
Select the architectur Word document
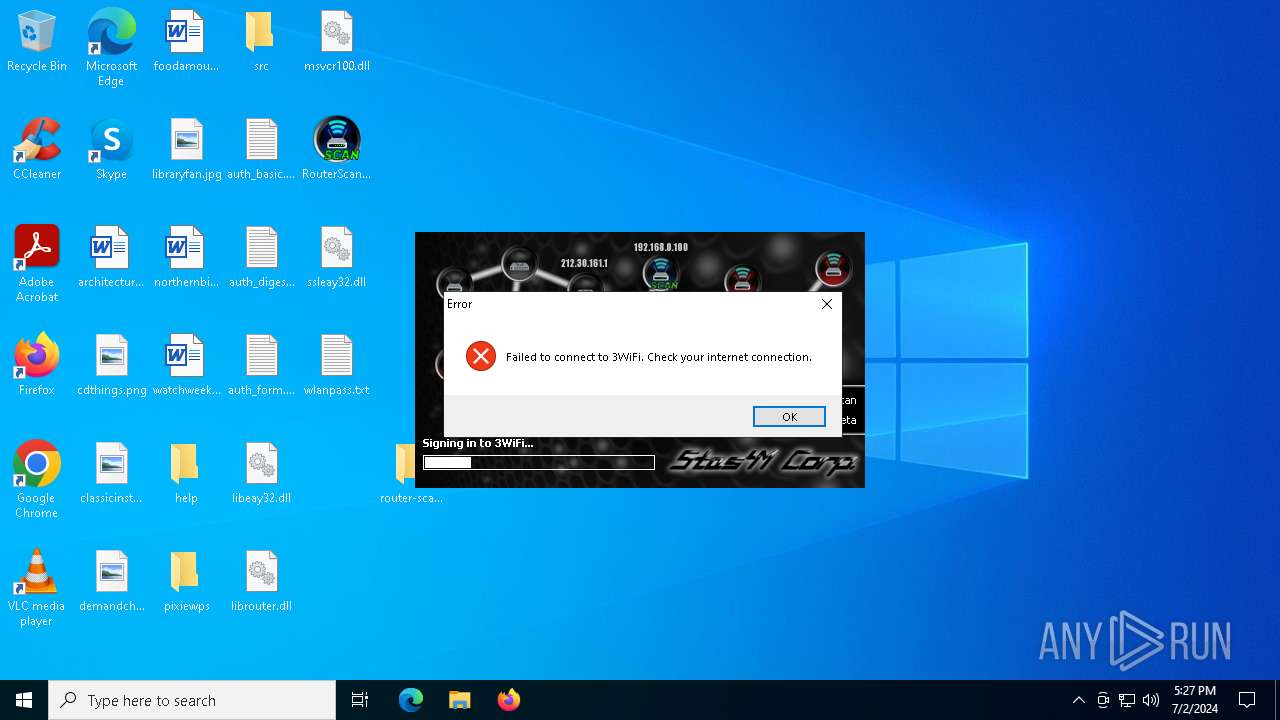coord(111,257)
